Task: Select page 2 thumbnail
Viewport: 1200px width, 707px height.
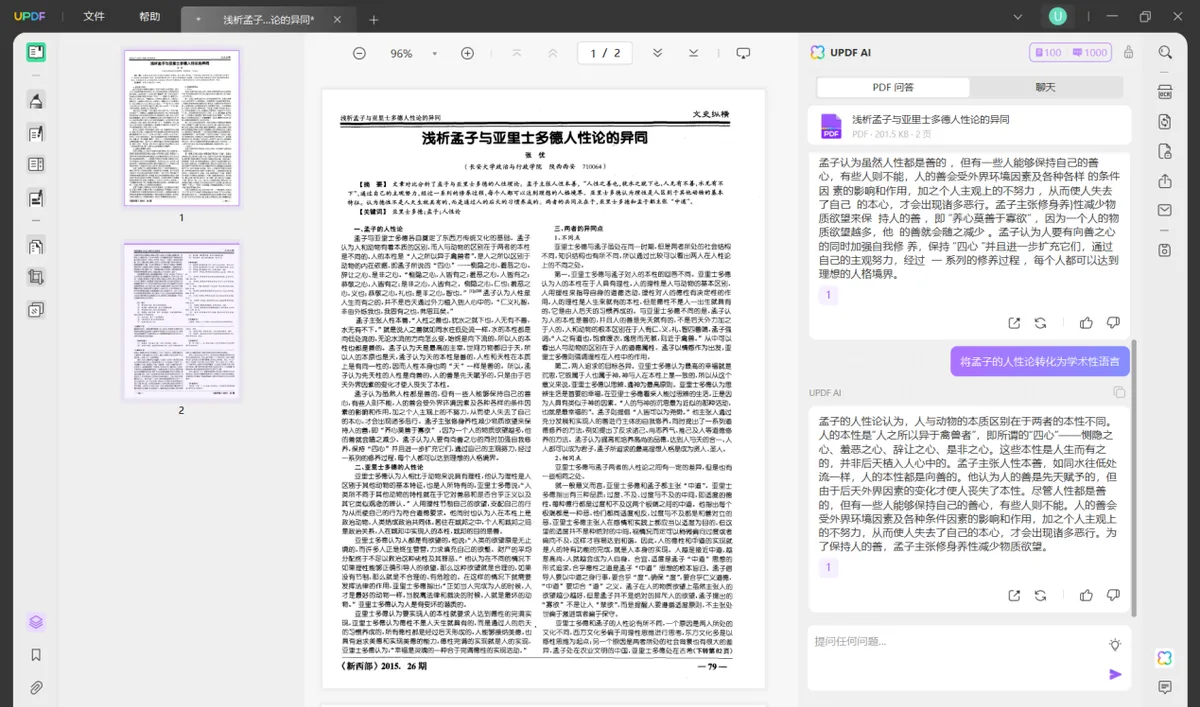Action: 181,320
